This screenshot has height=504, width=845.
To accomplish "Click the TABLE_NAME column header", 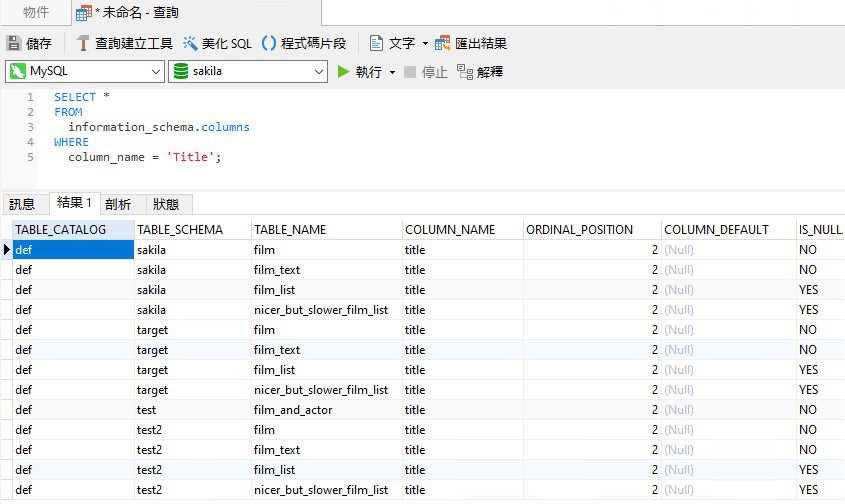I will pos(327,230).
